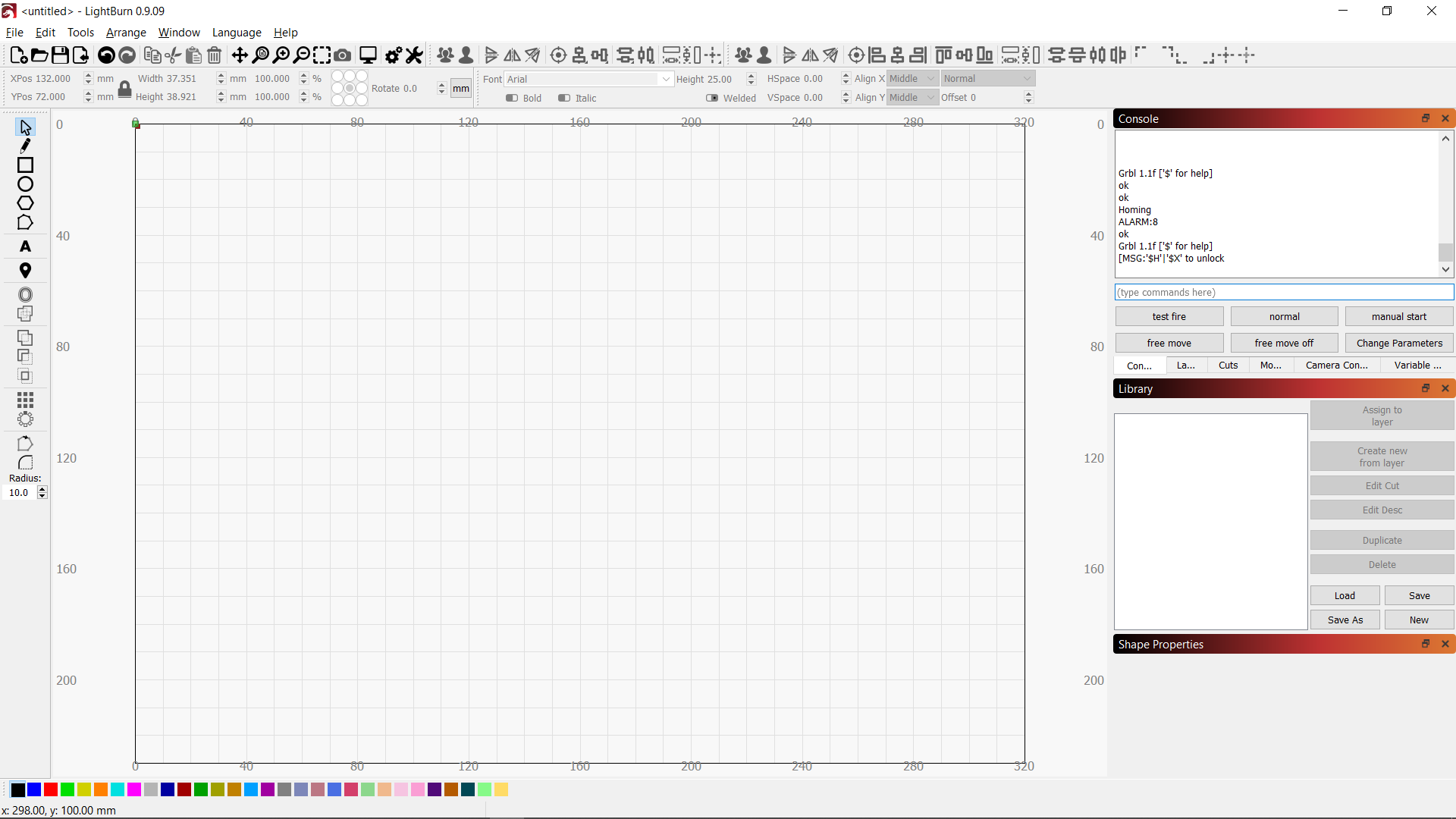Click the Delete trash can icon

(215, 55)
